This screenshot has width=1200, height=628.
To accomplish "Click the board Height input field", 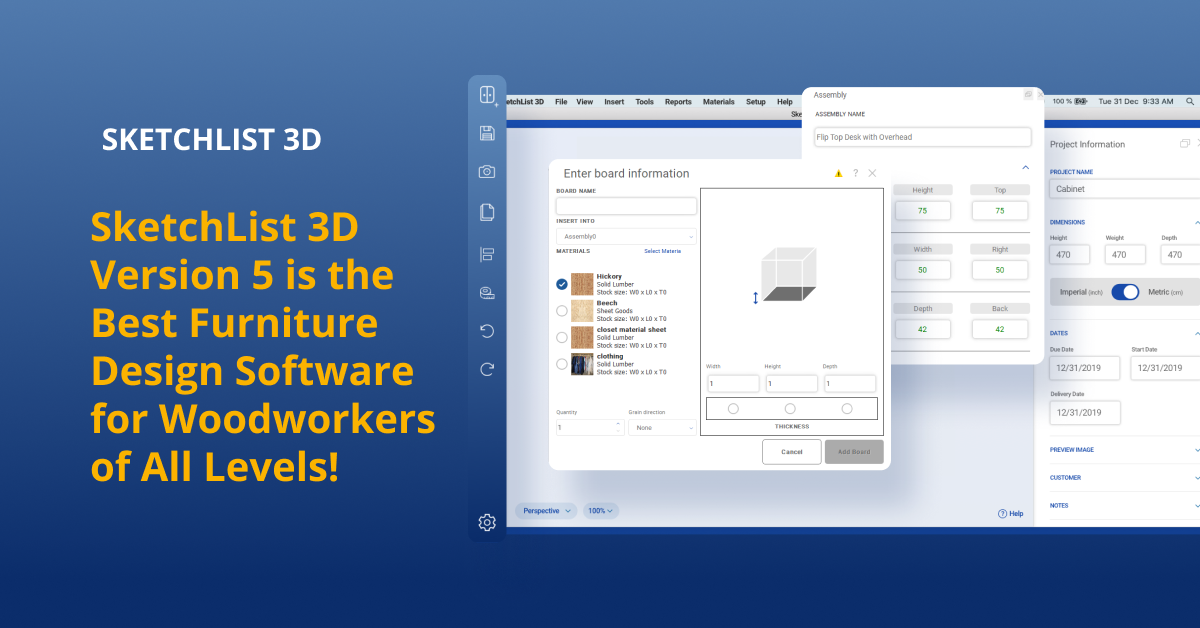I will [x=792, y=383].
